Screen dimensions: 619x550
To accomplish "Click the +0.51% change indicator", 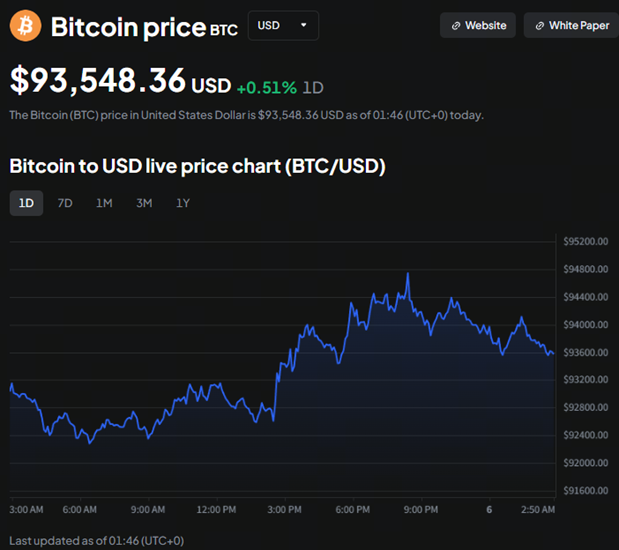I will 266,87.
